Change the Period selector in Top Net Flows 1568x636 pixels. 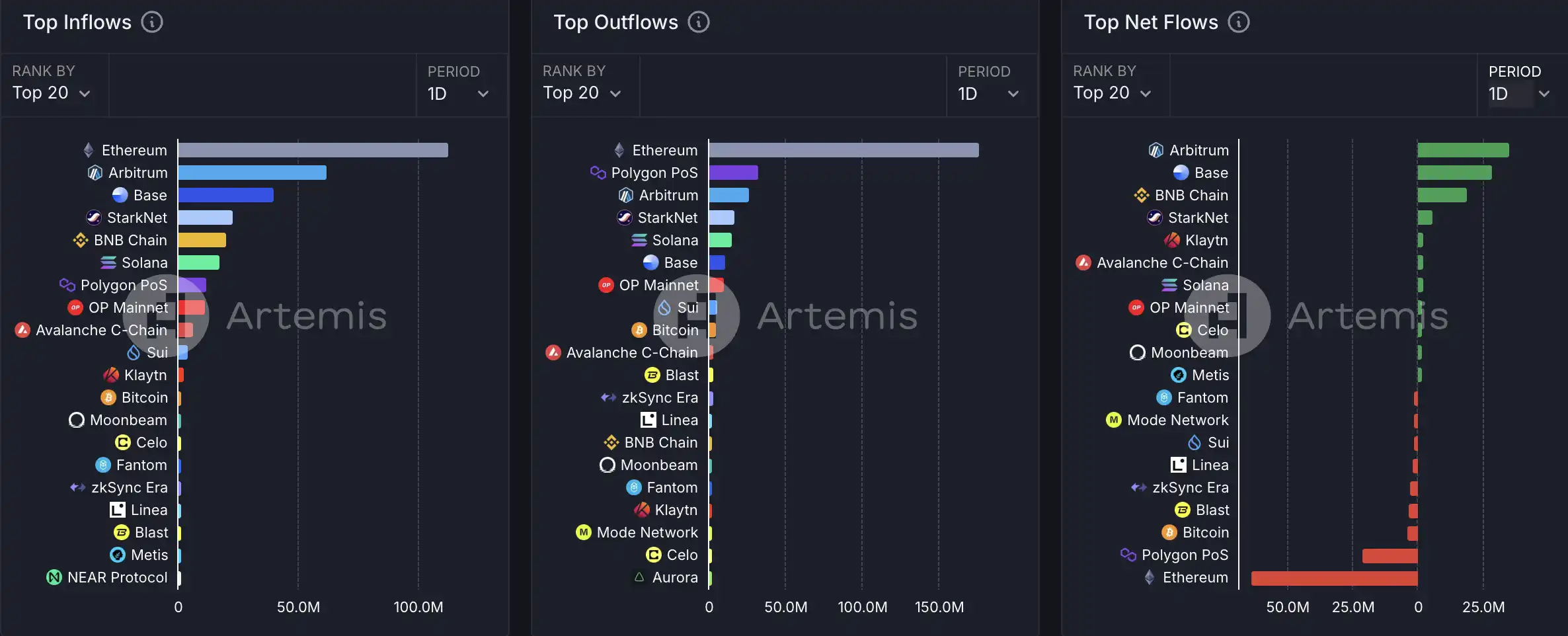[1518, 94]
